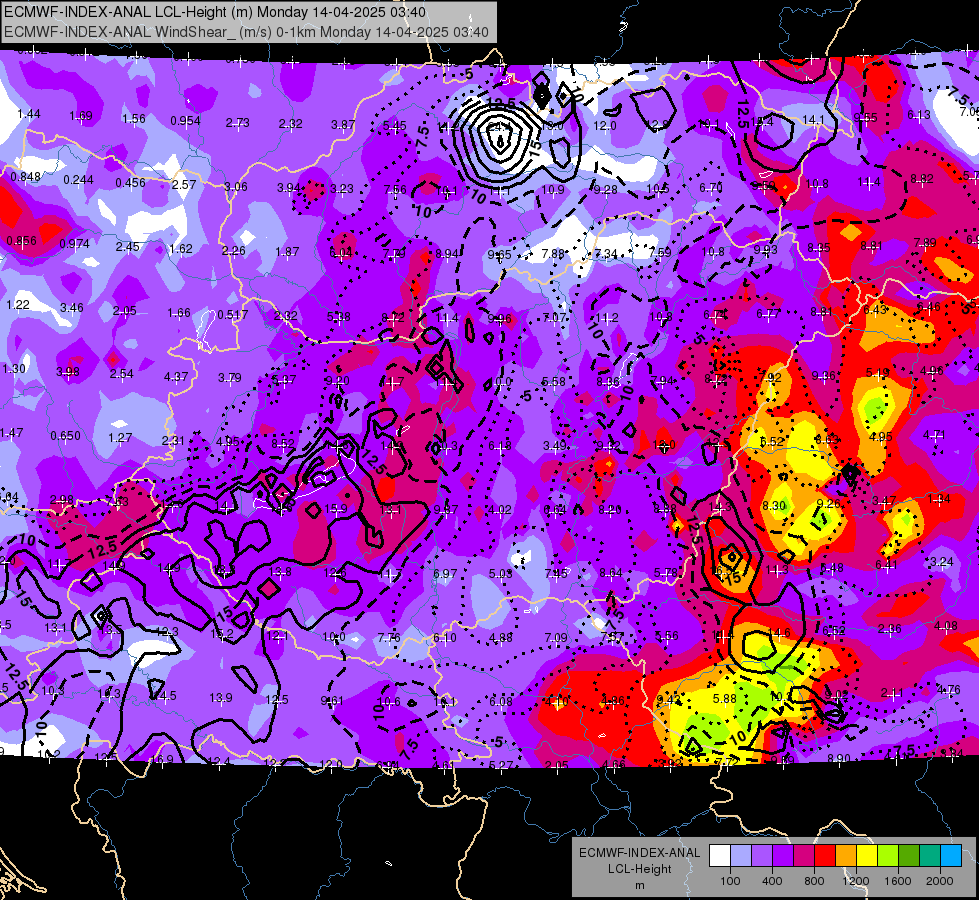
Task: Select the magenta legend swatch before 800
Action: 804,856
